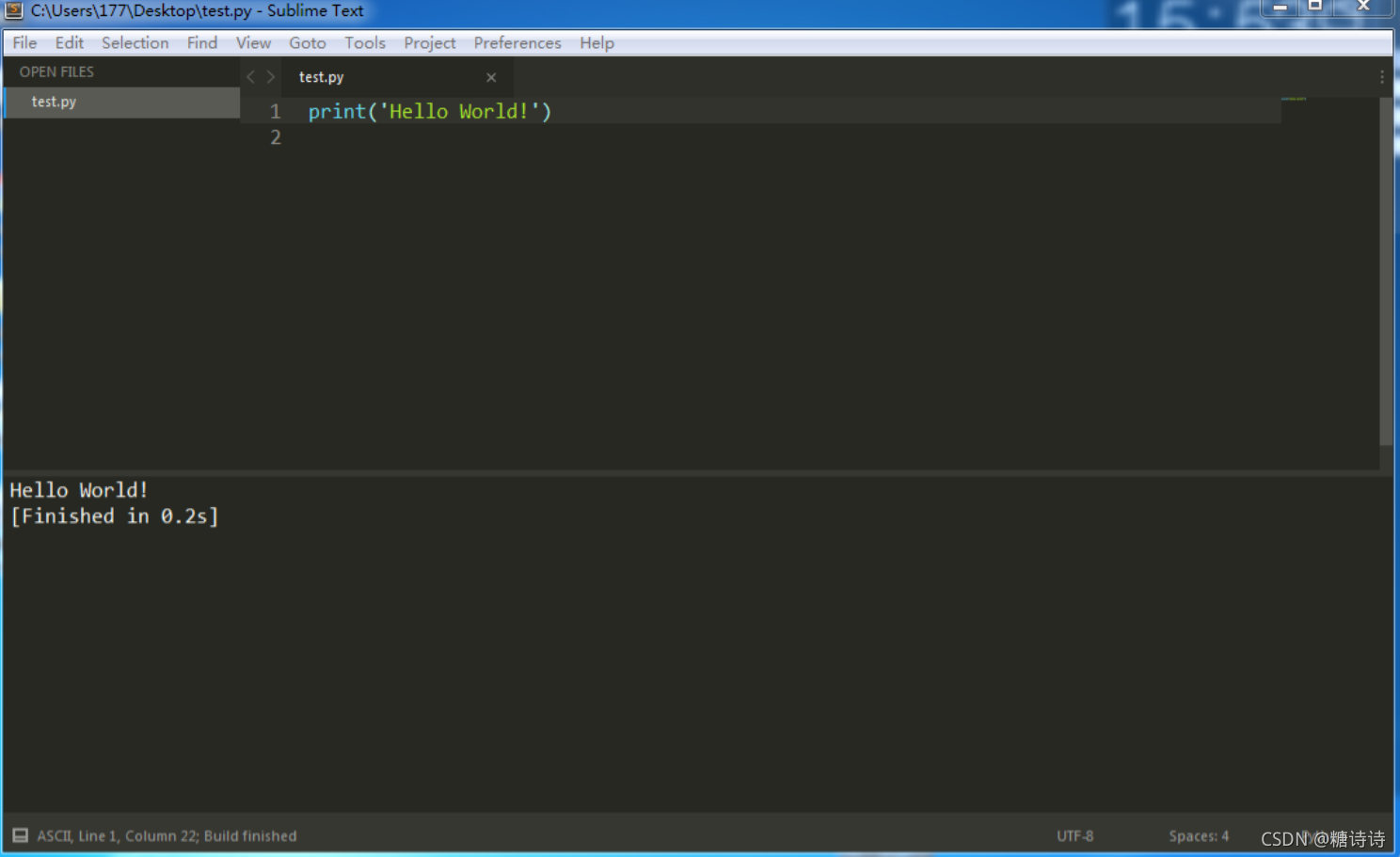The image size is (1400, 857).
Task: Click the [Finished in 0.2s] output line
Action: (x=114, y=516)
